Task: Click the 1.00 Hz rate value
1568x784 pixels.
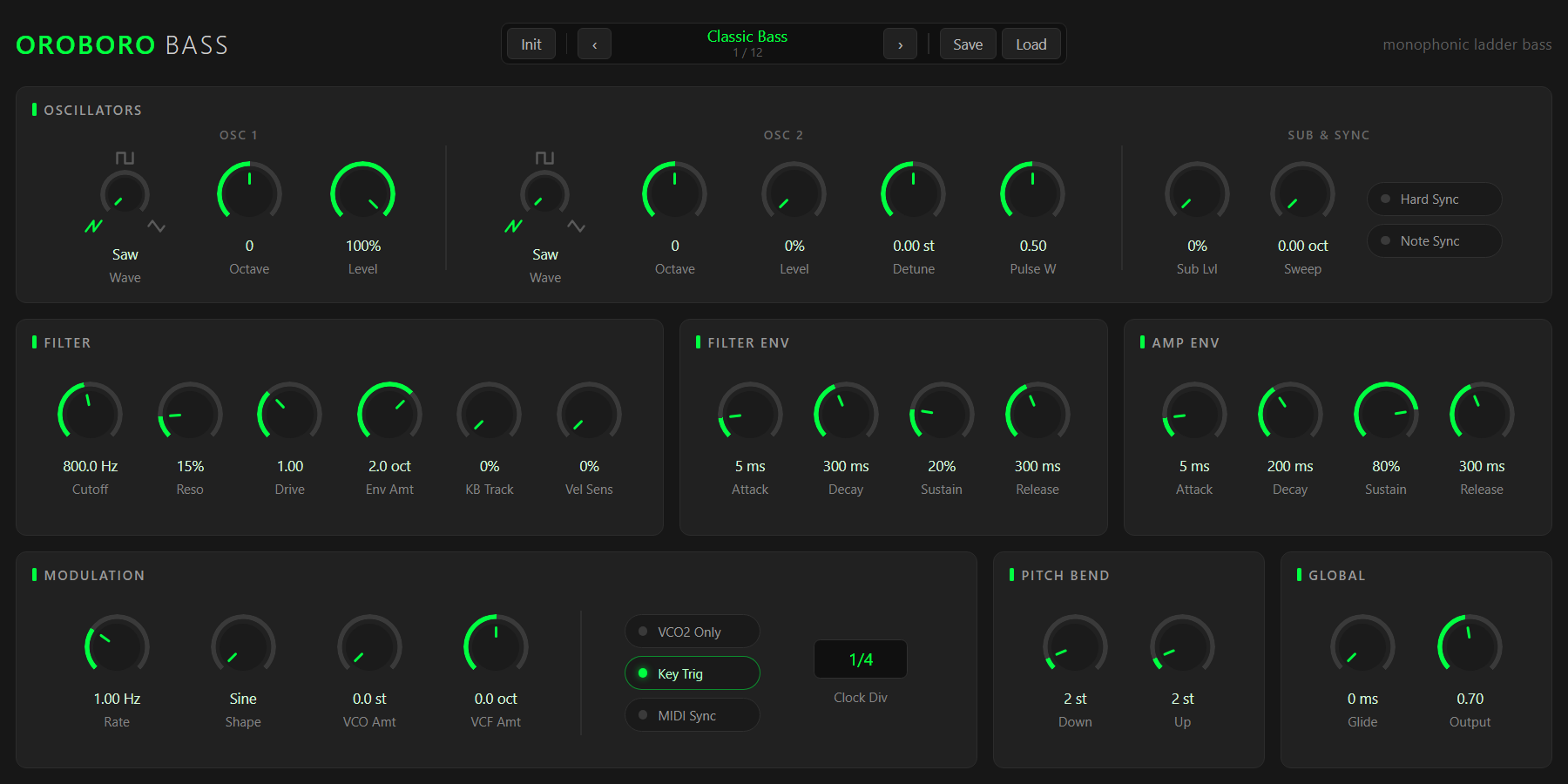Action: pos(117,699)
